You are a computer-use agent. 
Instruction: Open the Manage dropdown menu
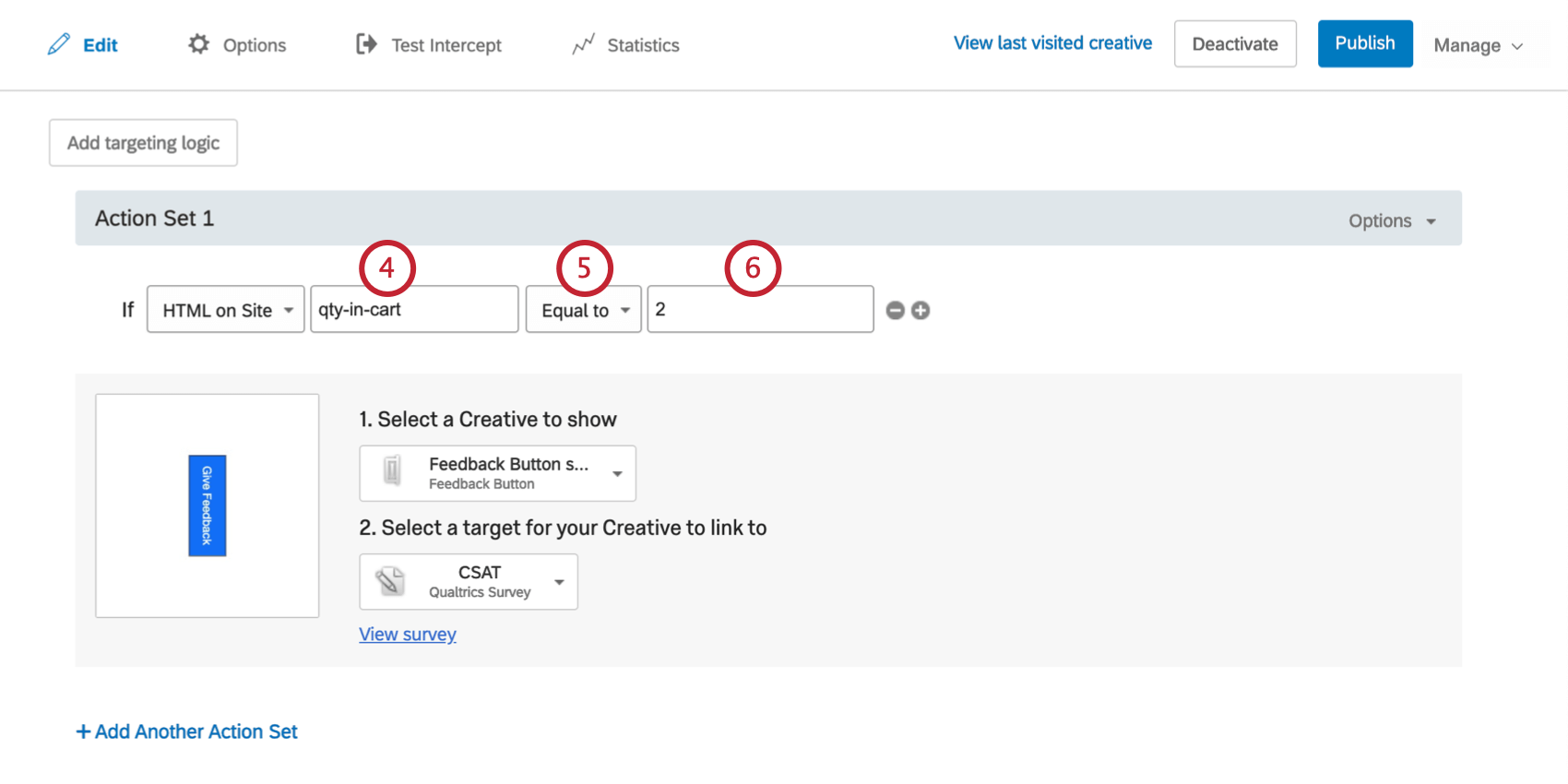[1477, 45]
